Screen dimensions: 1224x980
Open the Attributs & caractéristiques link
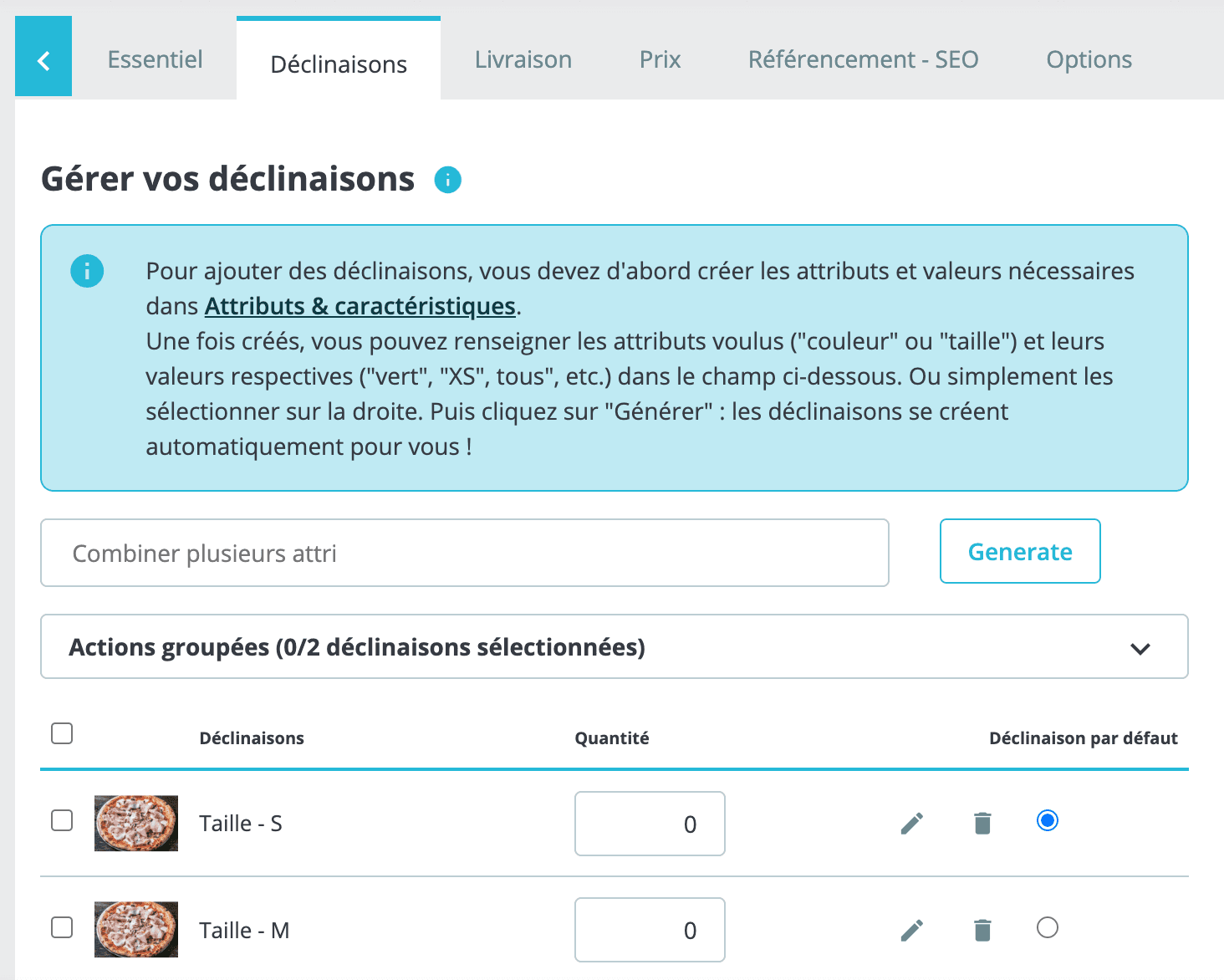pyautogui.click(x=360, y=306)
